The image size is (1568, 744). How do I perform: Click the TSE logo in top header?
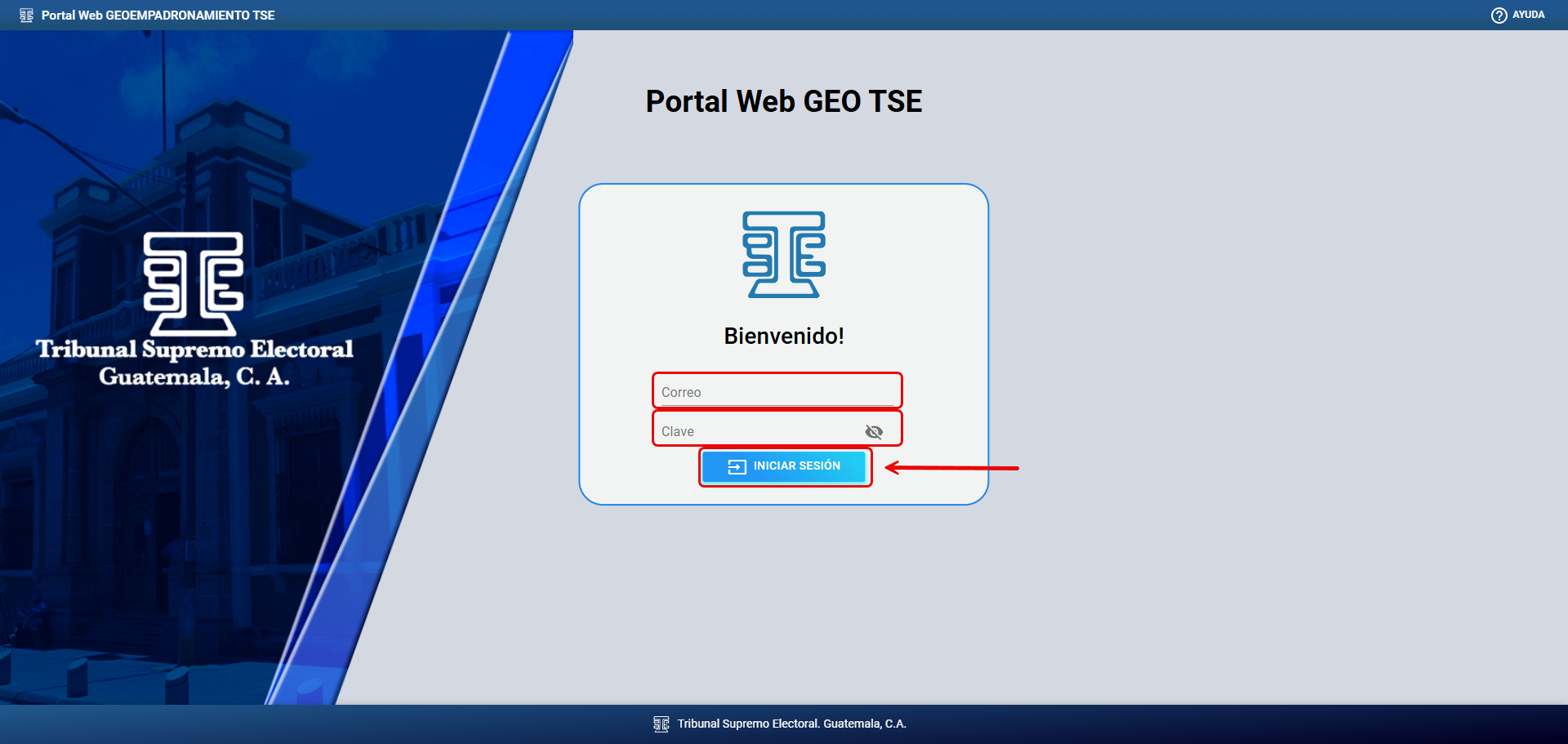(x=26, y=16)
